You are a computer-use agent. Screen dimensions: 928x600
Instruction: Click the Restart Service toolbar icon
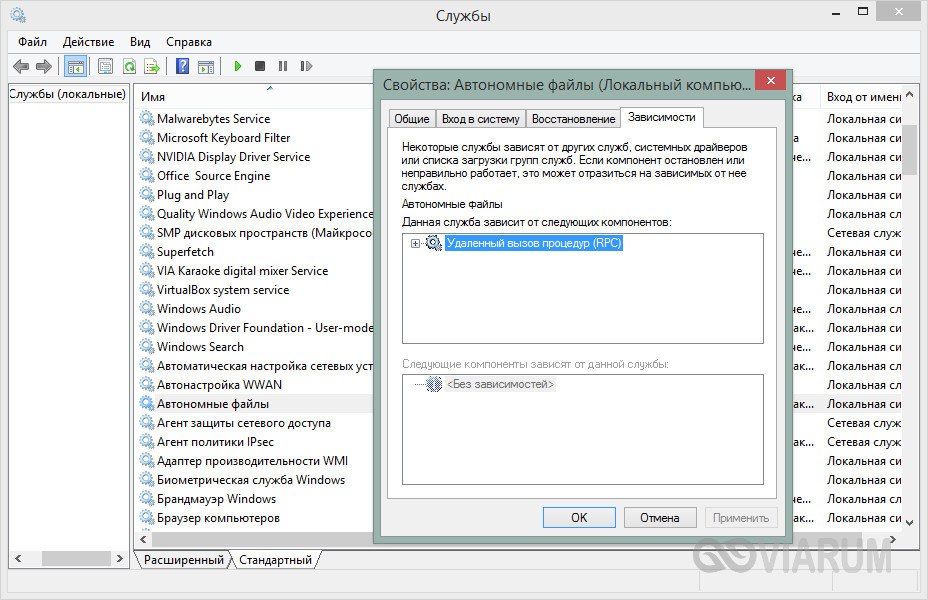[x=306, y=66]
